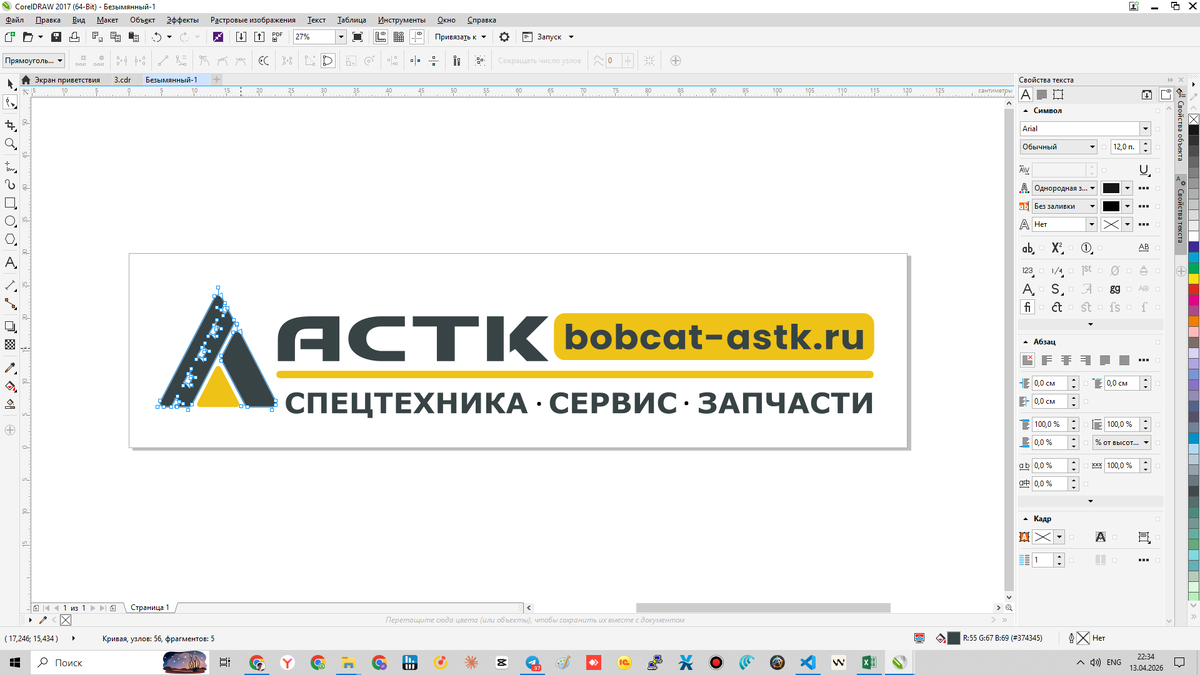Toggle Character tab in text properties

(x=1026, y=95)
